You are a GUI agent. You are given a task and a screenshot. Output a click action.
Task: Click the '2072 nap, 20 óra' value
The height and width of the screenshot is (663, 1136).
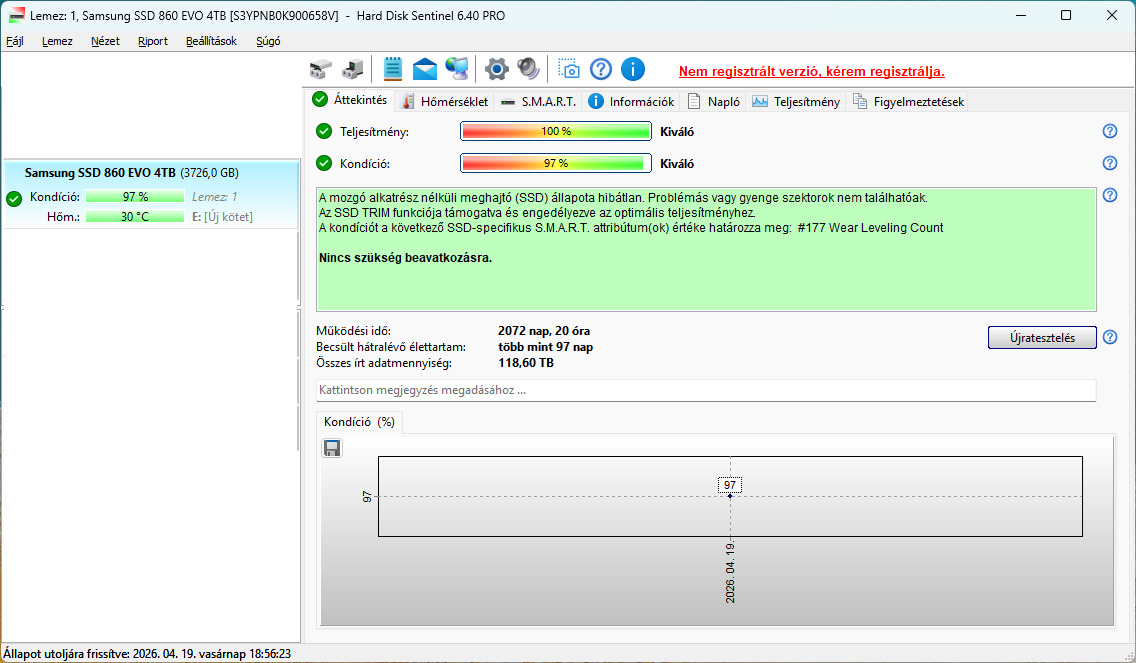[544, 331]
